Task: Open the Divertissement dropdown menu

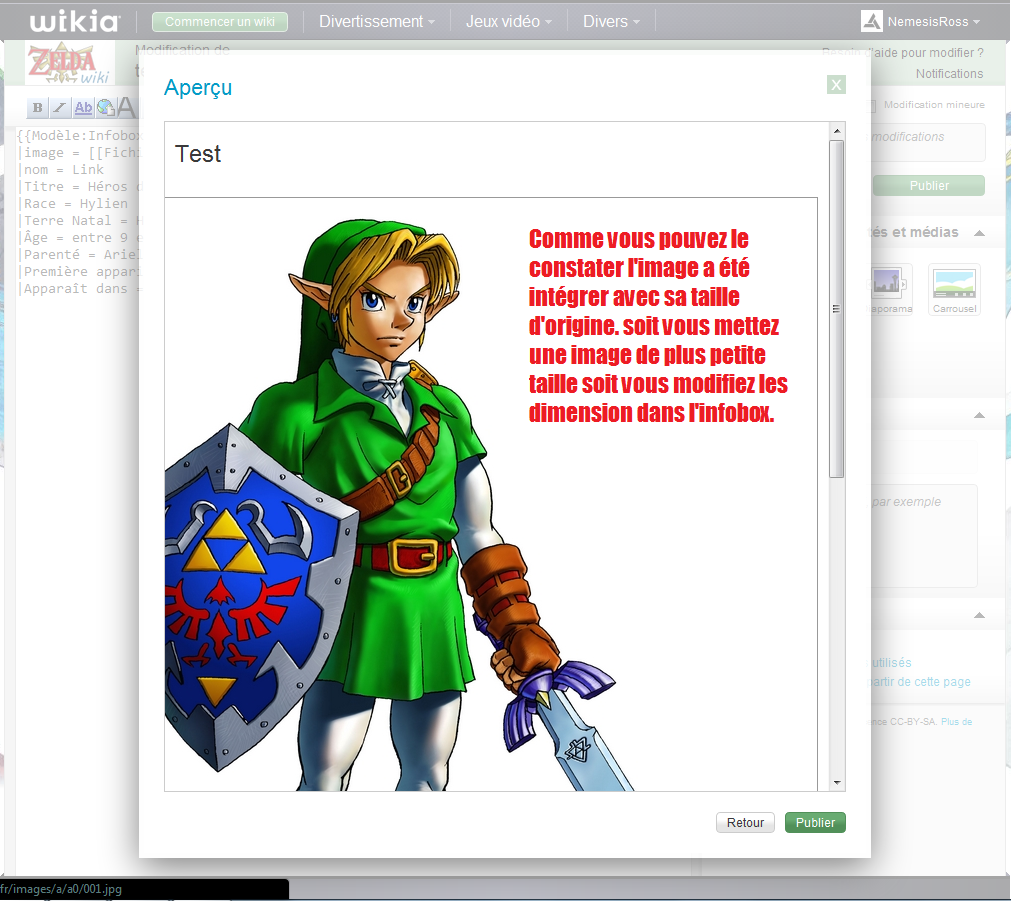Action: point(376,21)
